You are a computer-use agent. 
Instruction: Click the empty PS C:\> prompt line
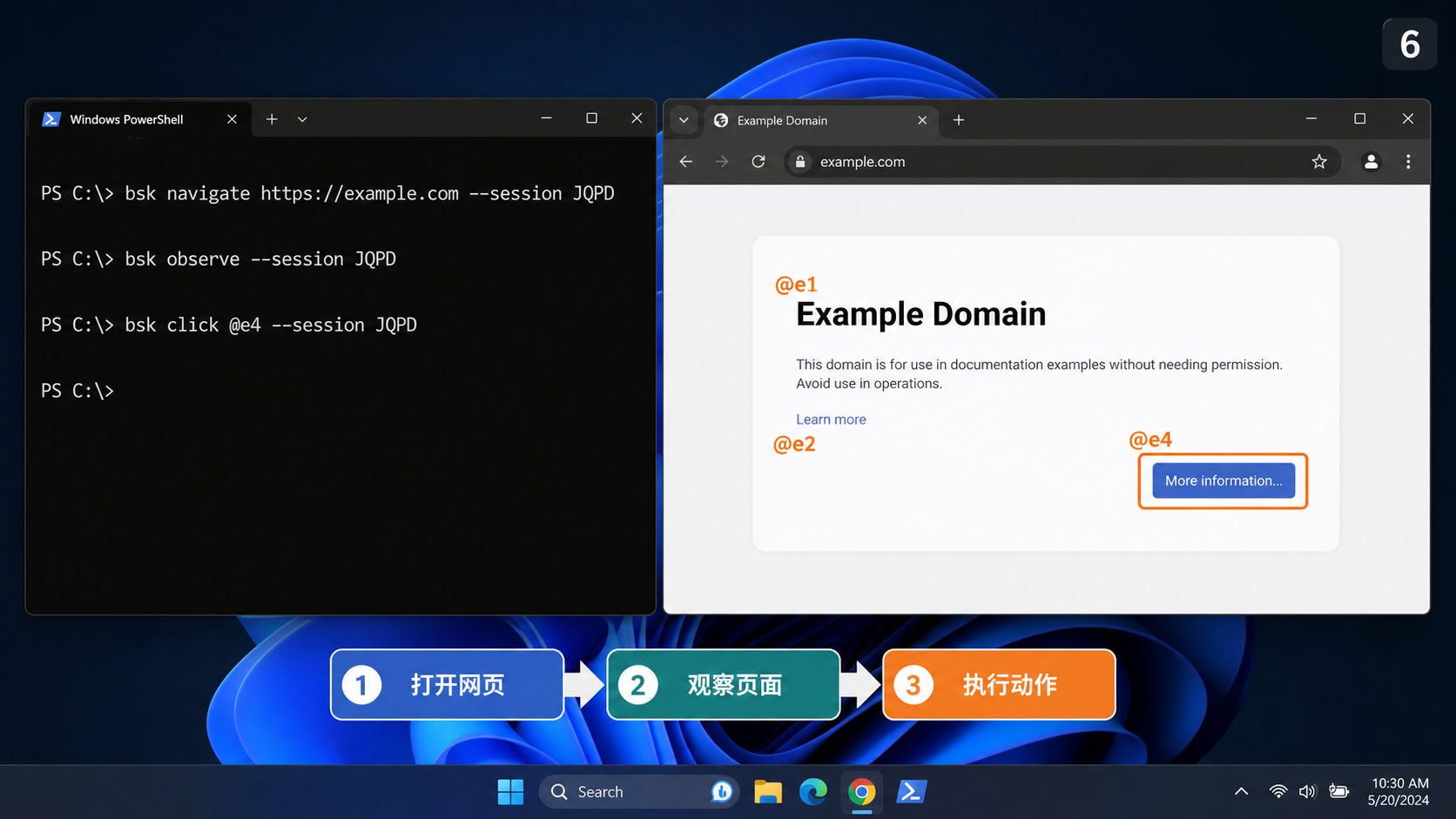pyautogui.click(x=78, y=391)
